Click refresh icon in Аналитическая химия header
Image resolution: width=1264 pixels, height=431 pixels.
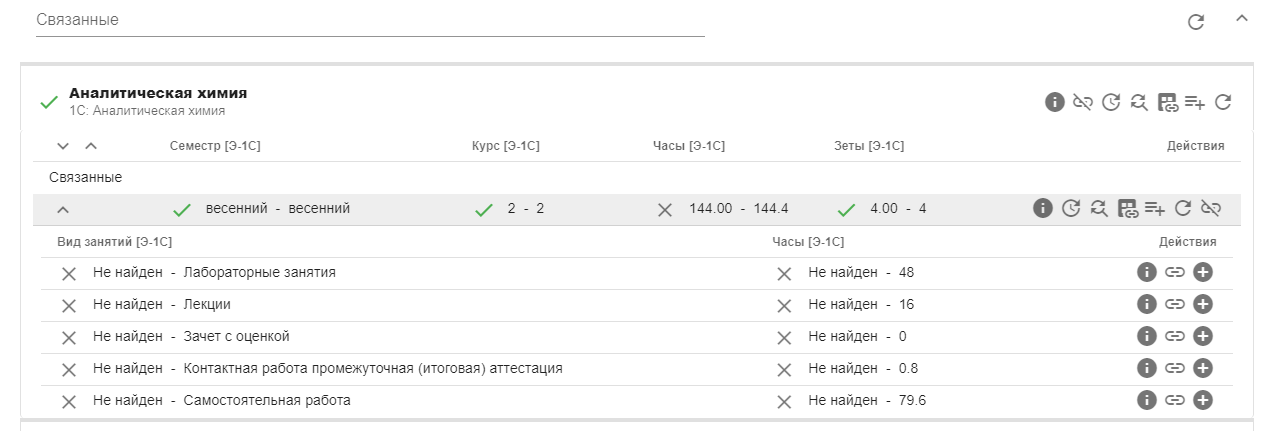tap(1222, 101)
